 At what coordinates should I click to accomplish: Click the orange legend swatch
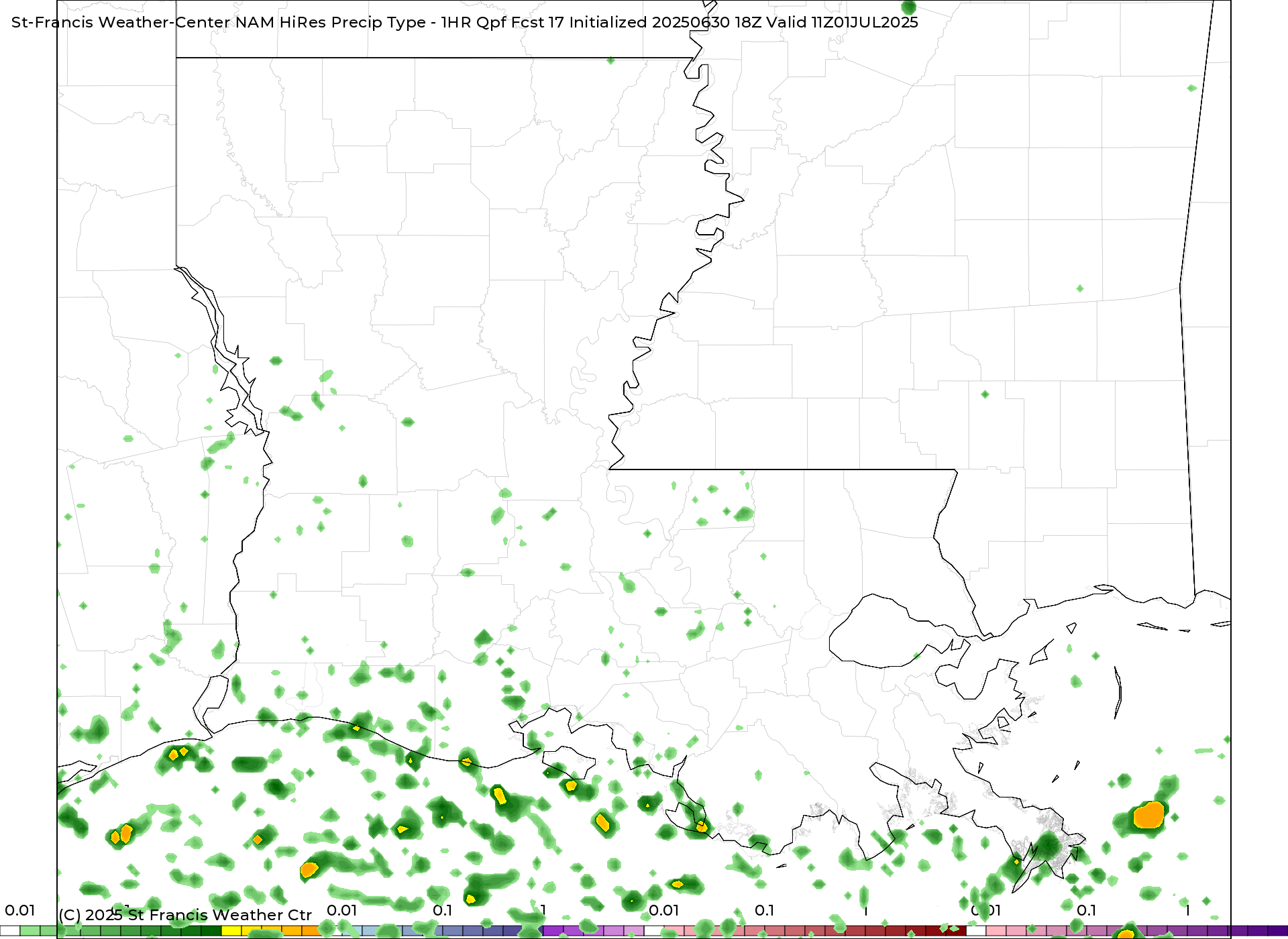click(x=312, y=931)
